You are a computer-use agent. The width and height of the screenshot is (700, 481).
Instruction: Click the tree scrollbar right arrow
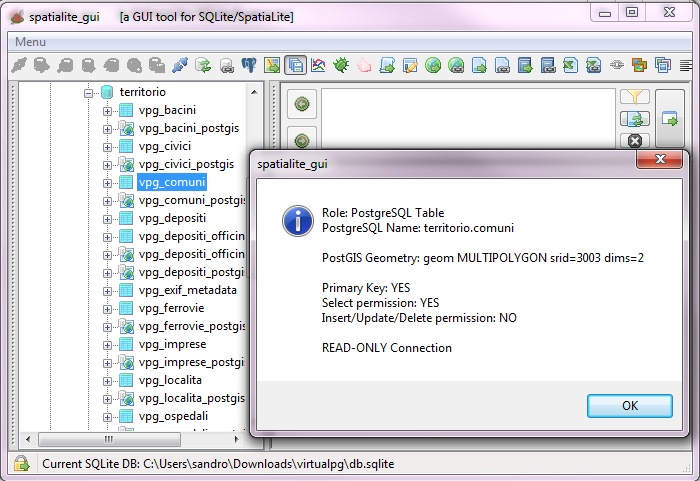tap(237, 439)
